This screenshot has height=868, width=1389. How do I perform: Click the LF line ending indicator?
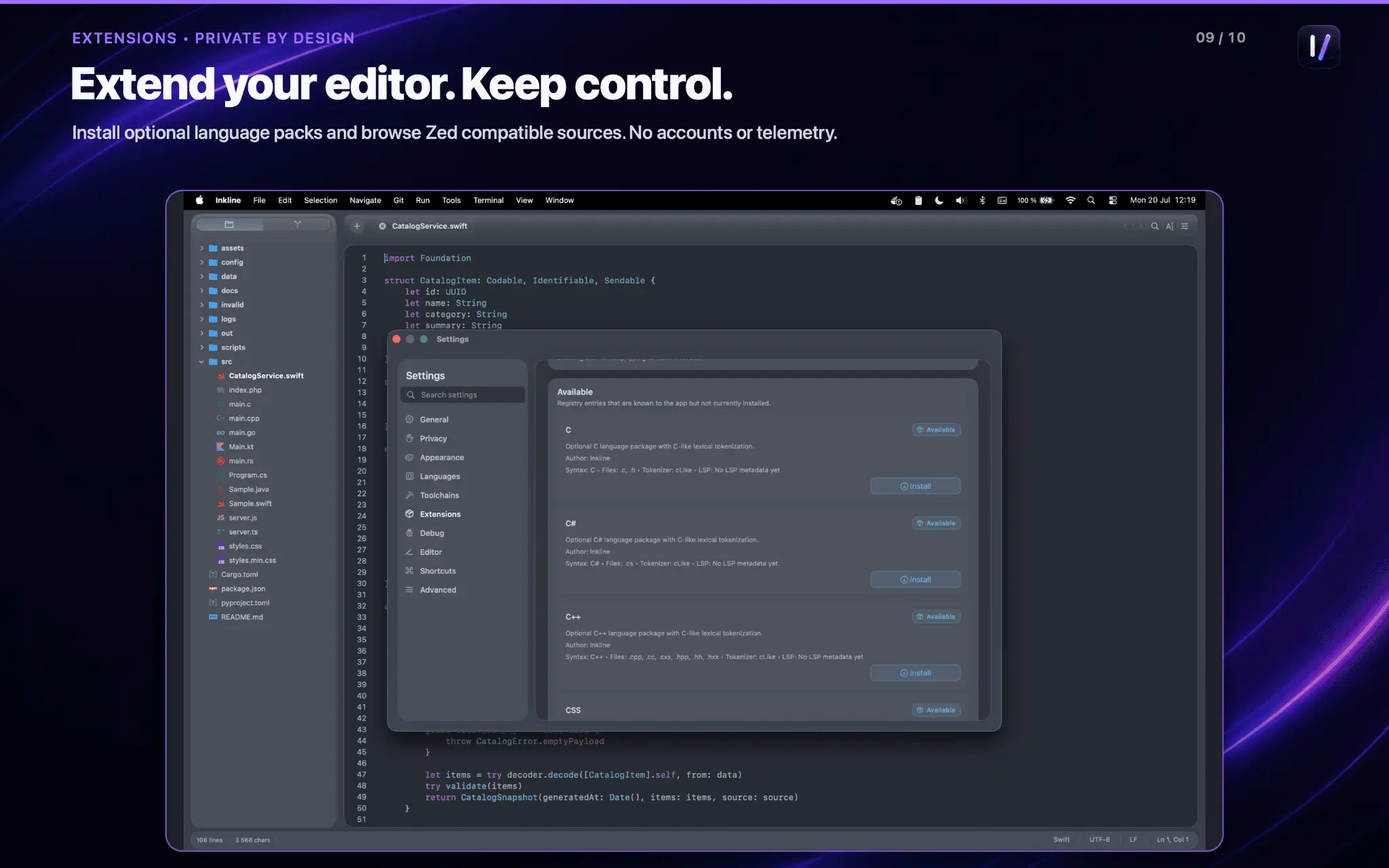(1133, 840)
